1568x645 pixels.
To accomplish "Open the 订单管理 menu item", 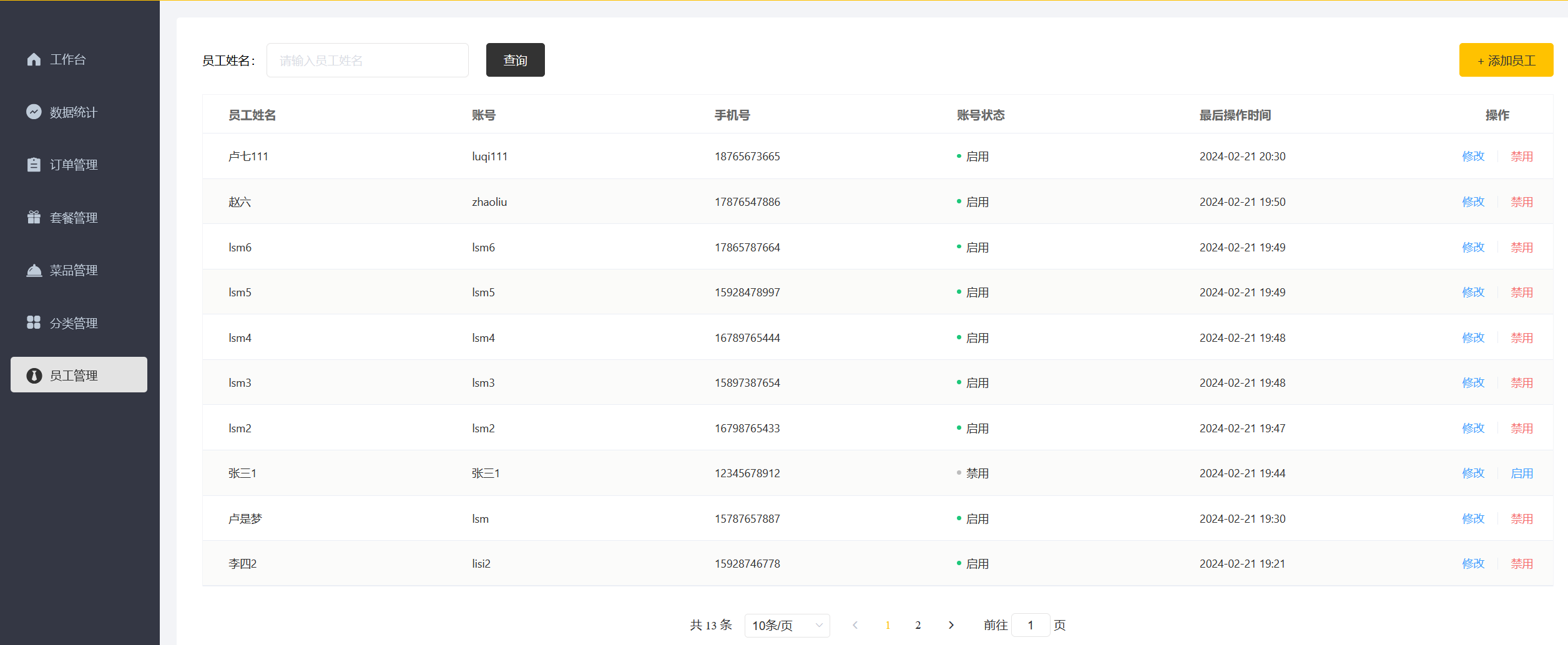I will coord(79,165).
